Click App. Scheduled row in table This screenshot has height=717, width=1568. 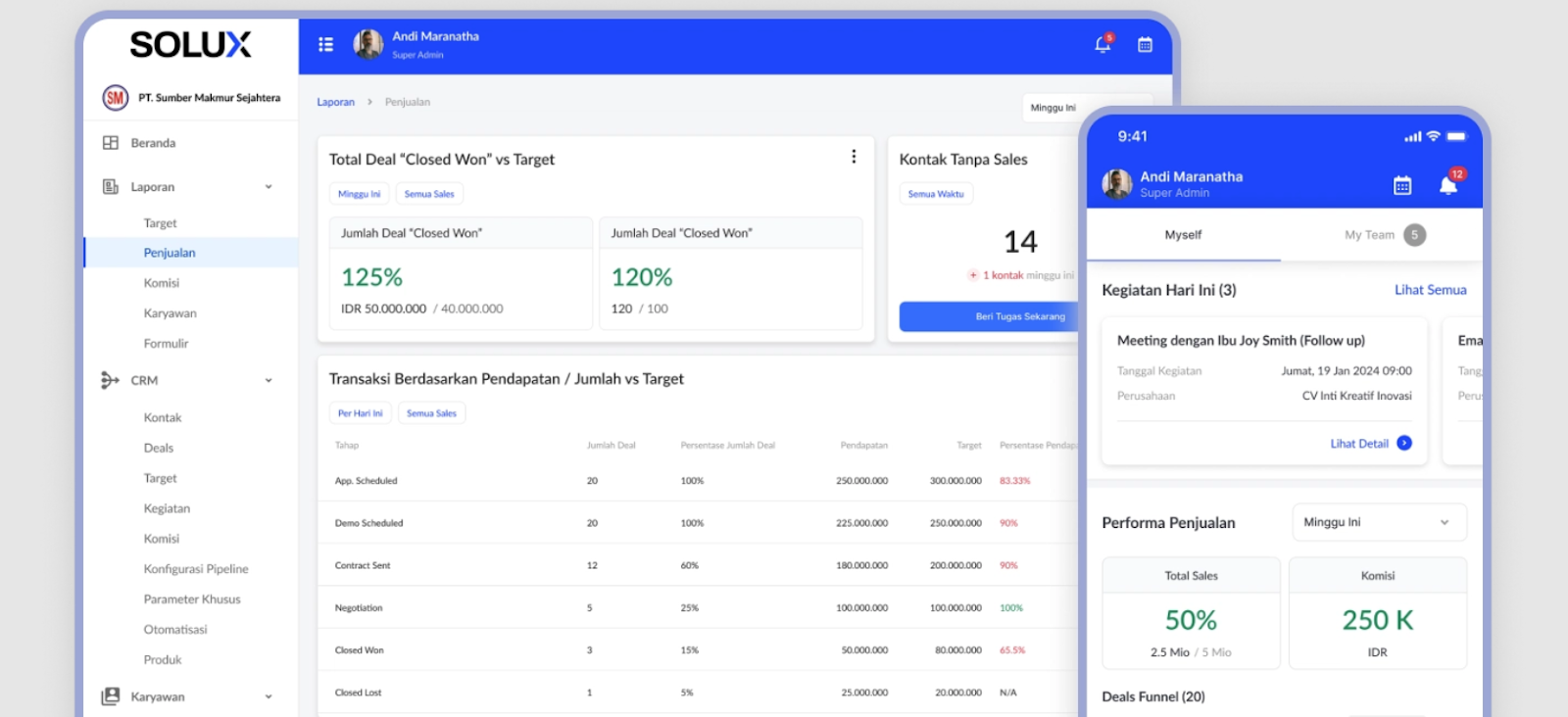(698, 481)
